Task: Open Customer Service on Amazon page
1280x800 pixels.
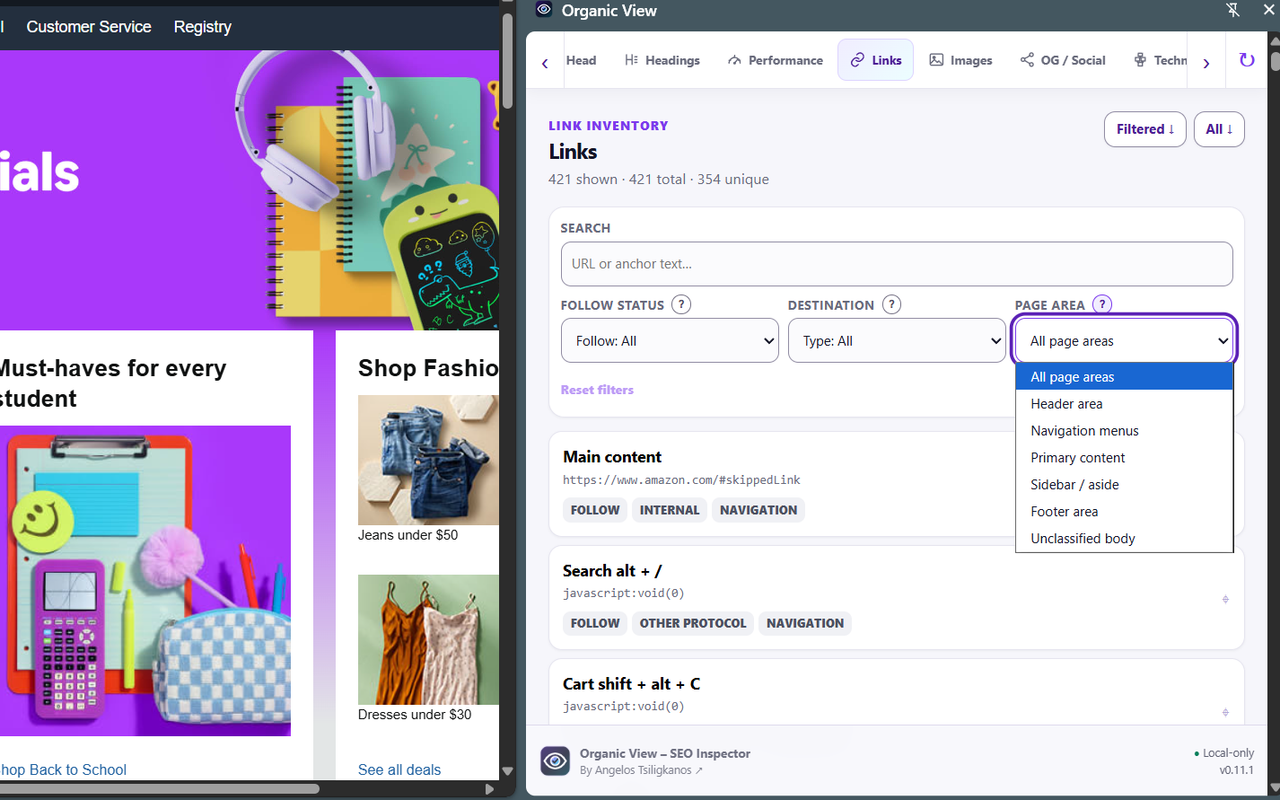Action: (x=89, y=27)
